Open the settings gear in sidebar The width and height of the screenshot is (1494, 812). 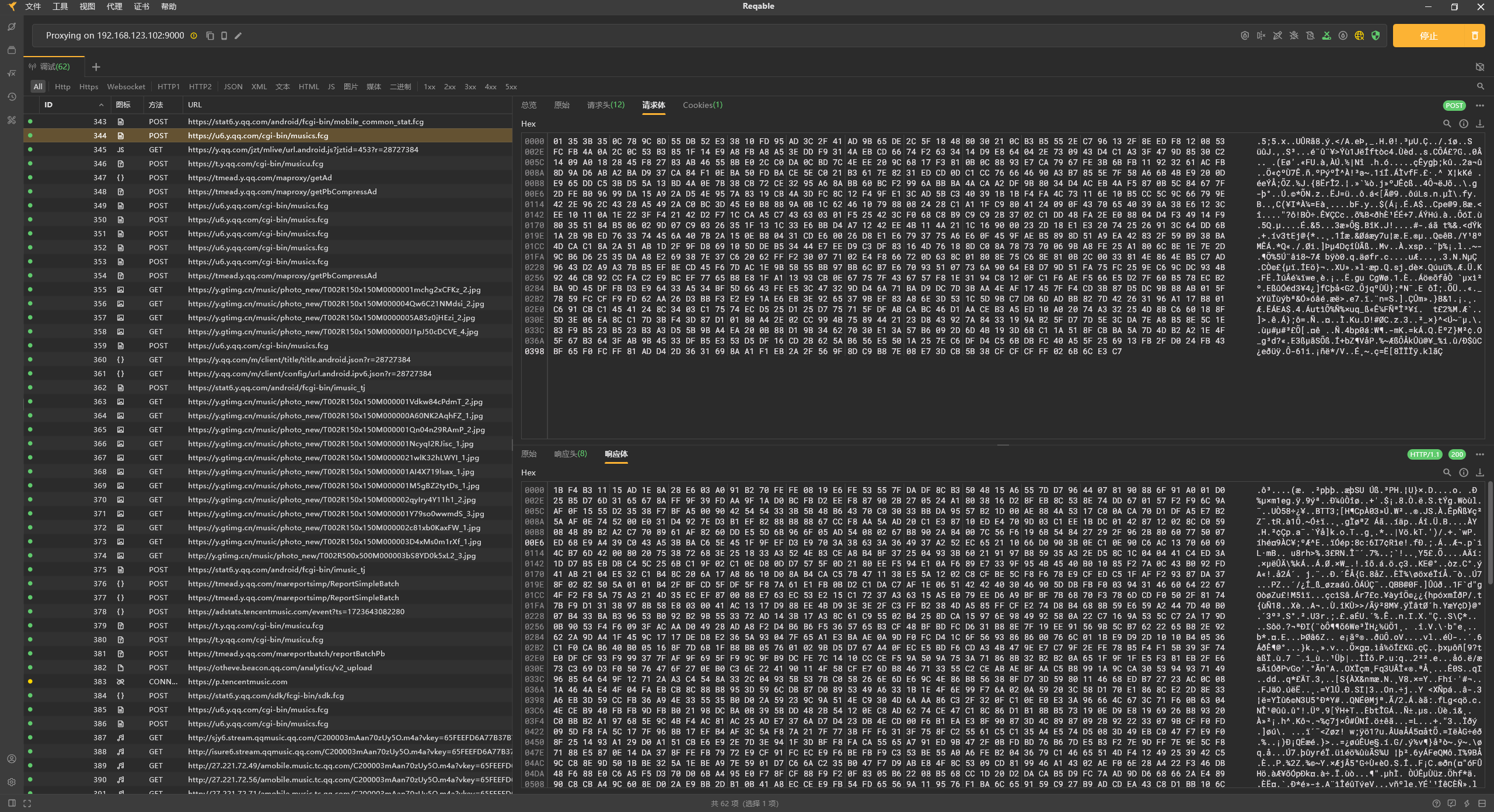pyautogui.click(x=11, y=782)
